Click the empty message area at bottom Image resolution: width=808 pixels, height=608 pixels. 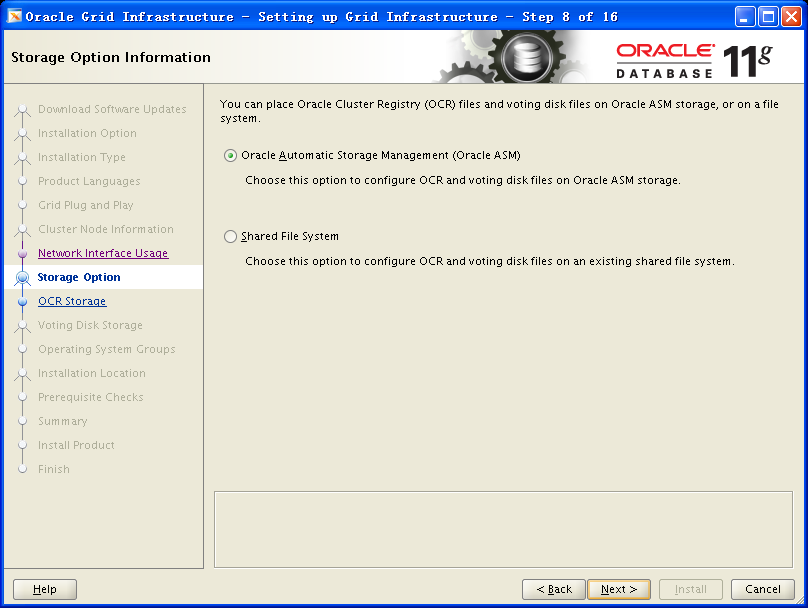pos(503,529)
